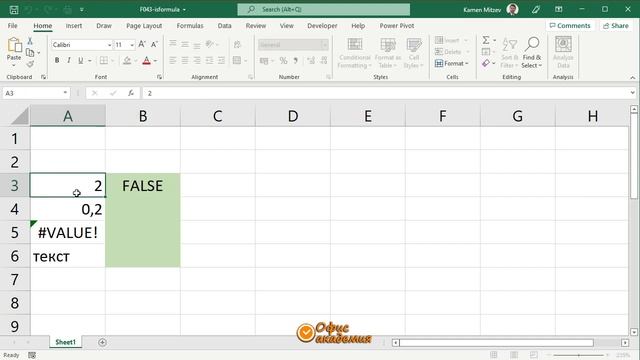Click the Middle Align icon
The width and height of the screenshot is (640, 360).
pyautogui.click(x=185, y=44)
